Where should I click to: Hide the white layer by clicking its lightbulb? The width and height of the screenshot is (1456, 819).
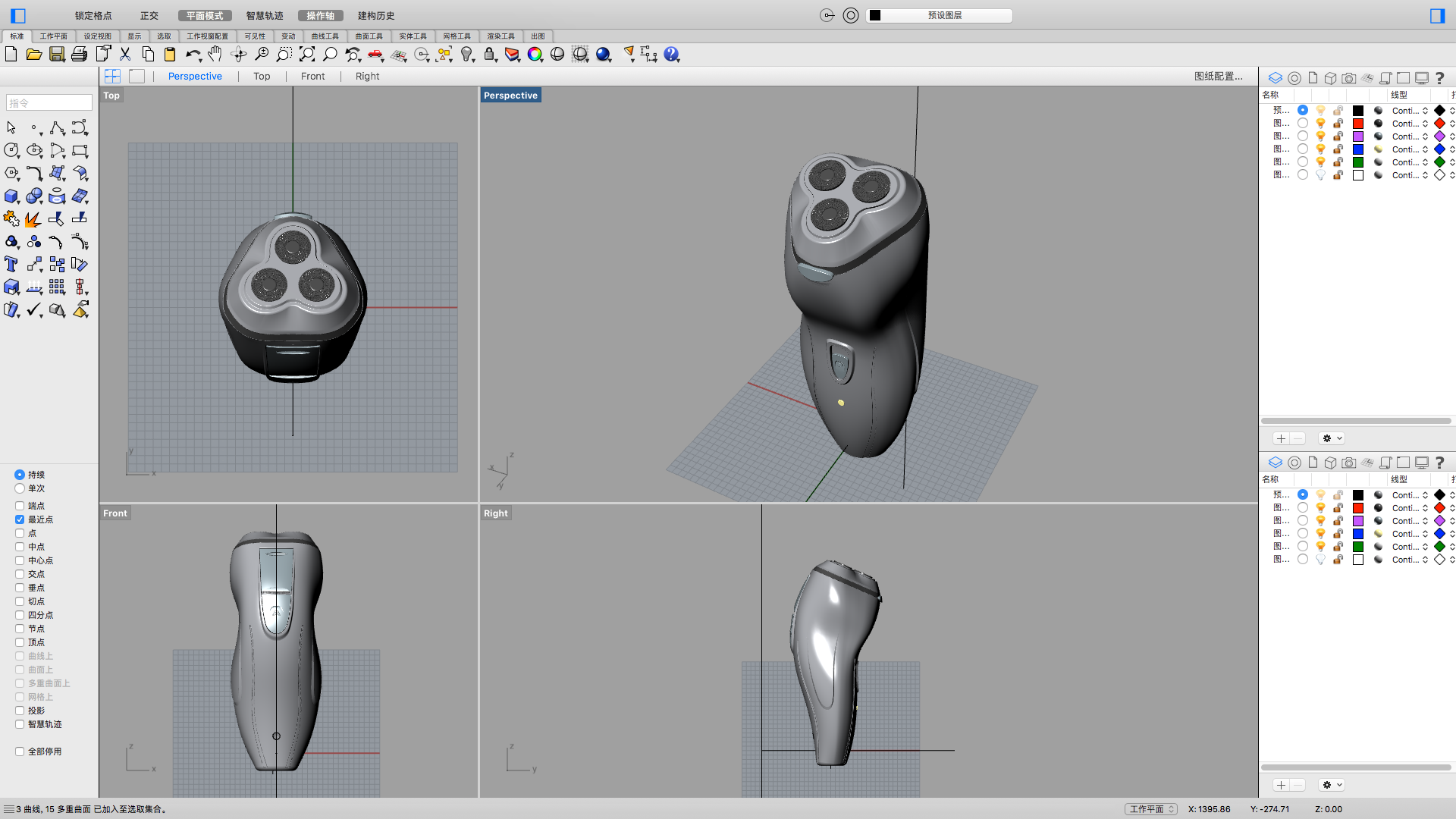click(1320, 175)
